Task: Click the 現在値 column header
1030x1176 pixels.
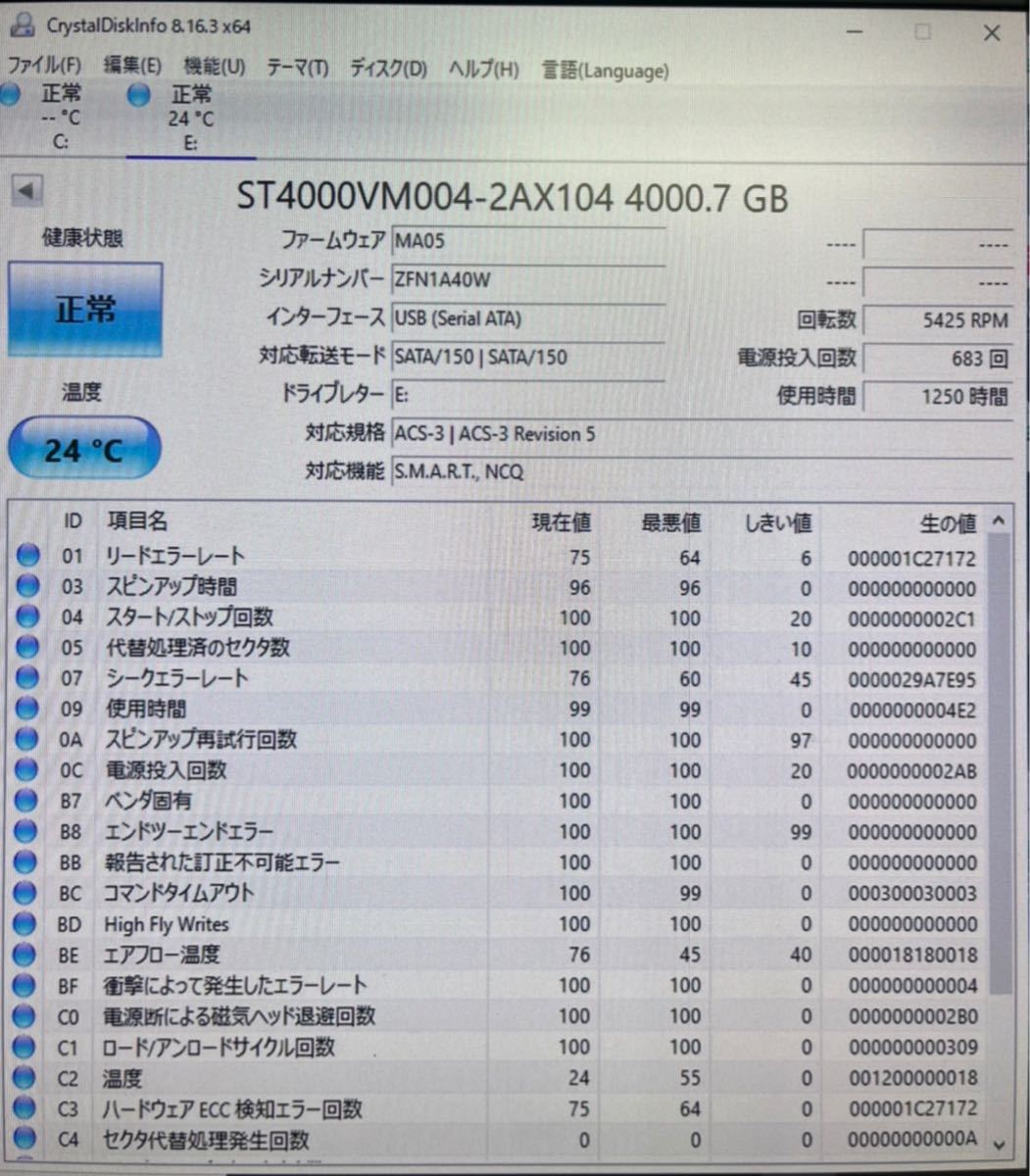Action: click(561, 523)
